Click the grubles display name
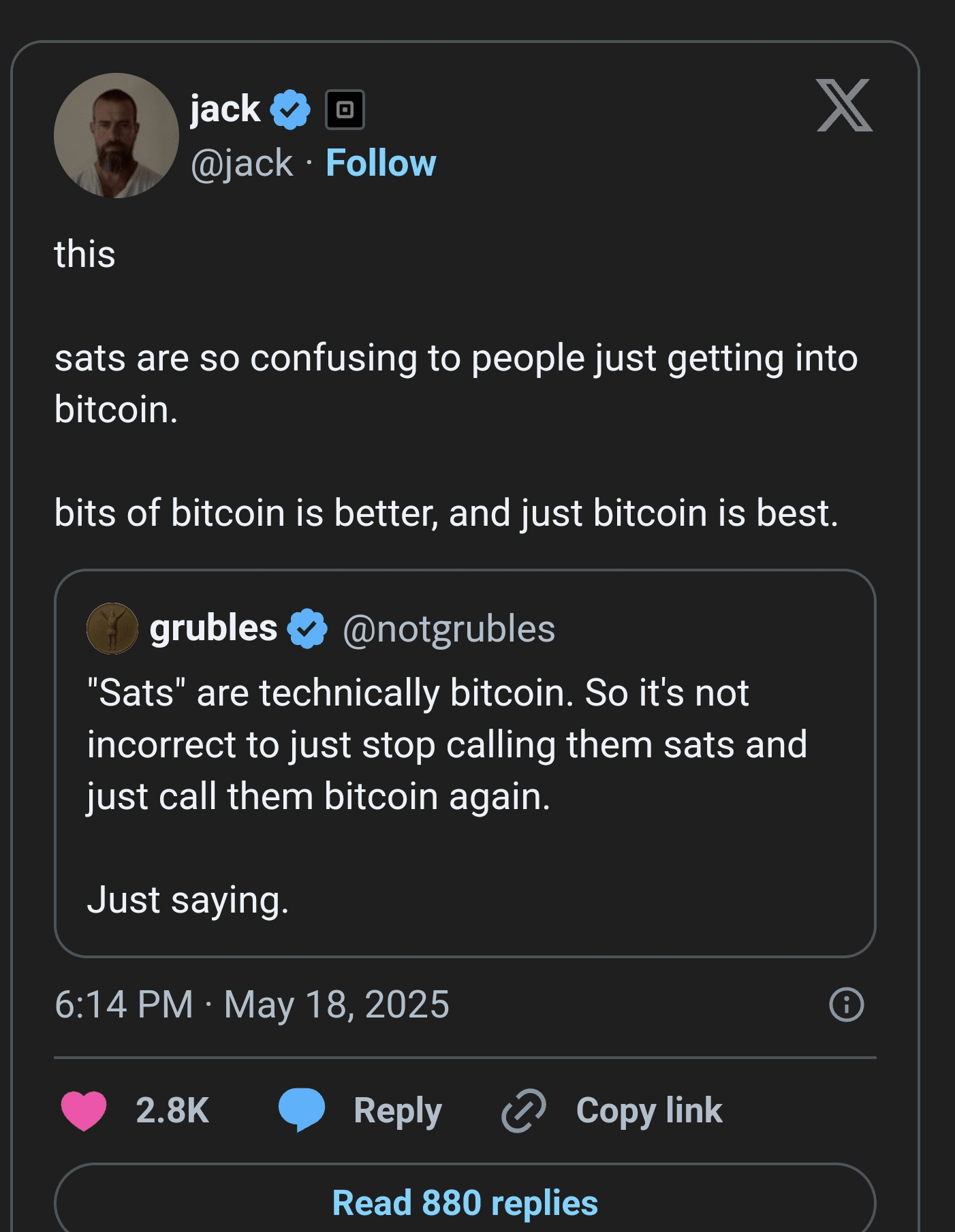Screen dimensions: 955x1232 coord(213,628)
